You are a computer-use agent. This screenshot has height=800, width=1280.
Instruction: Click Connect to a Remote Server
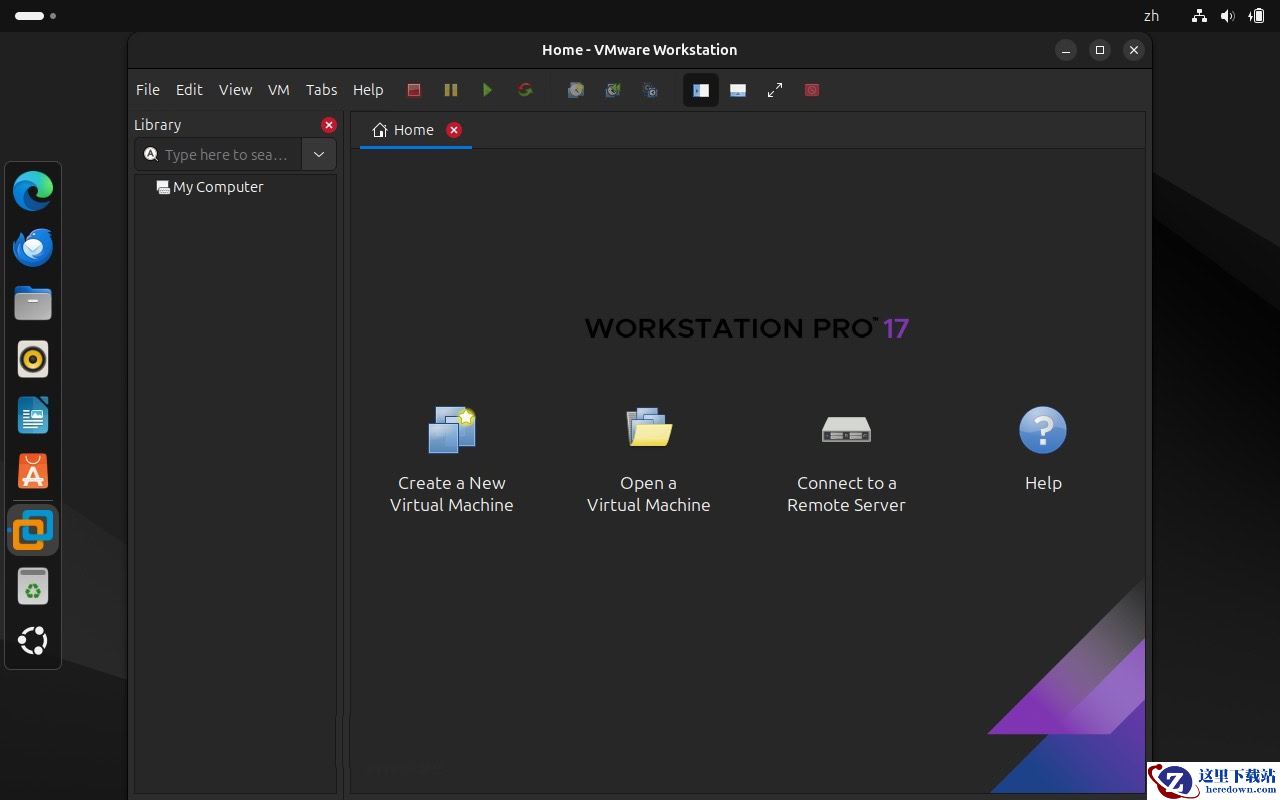coord(846,460)
